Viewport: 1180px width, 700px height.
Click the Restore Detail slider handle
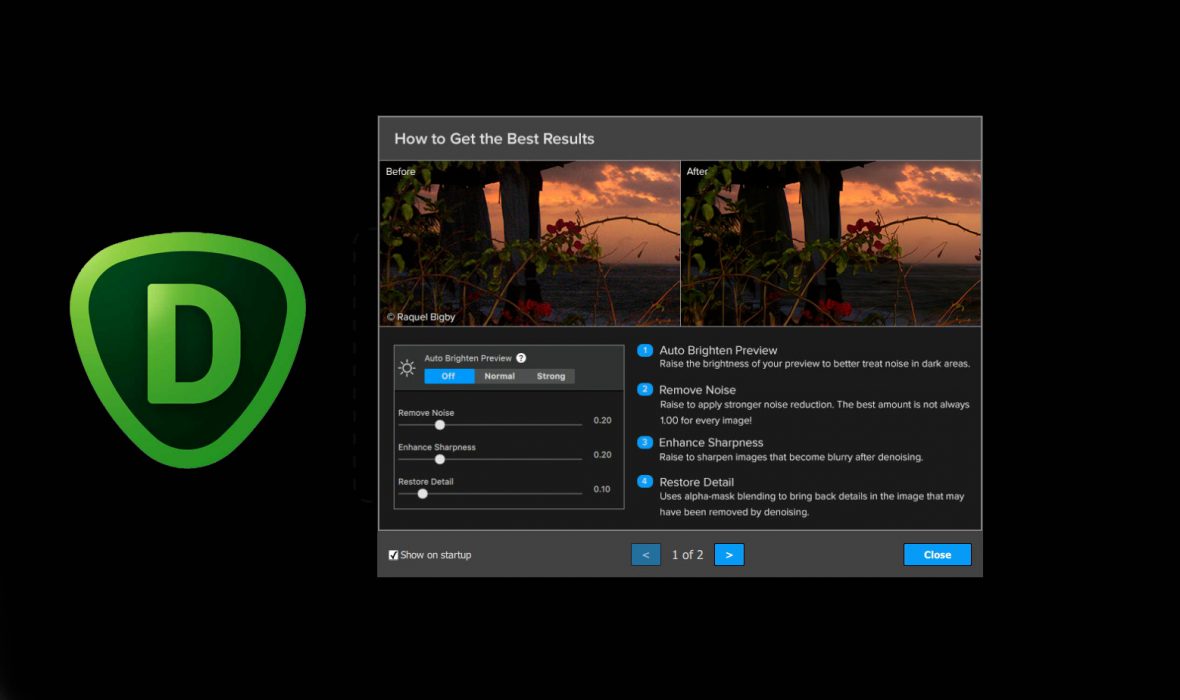[422, 493]
